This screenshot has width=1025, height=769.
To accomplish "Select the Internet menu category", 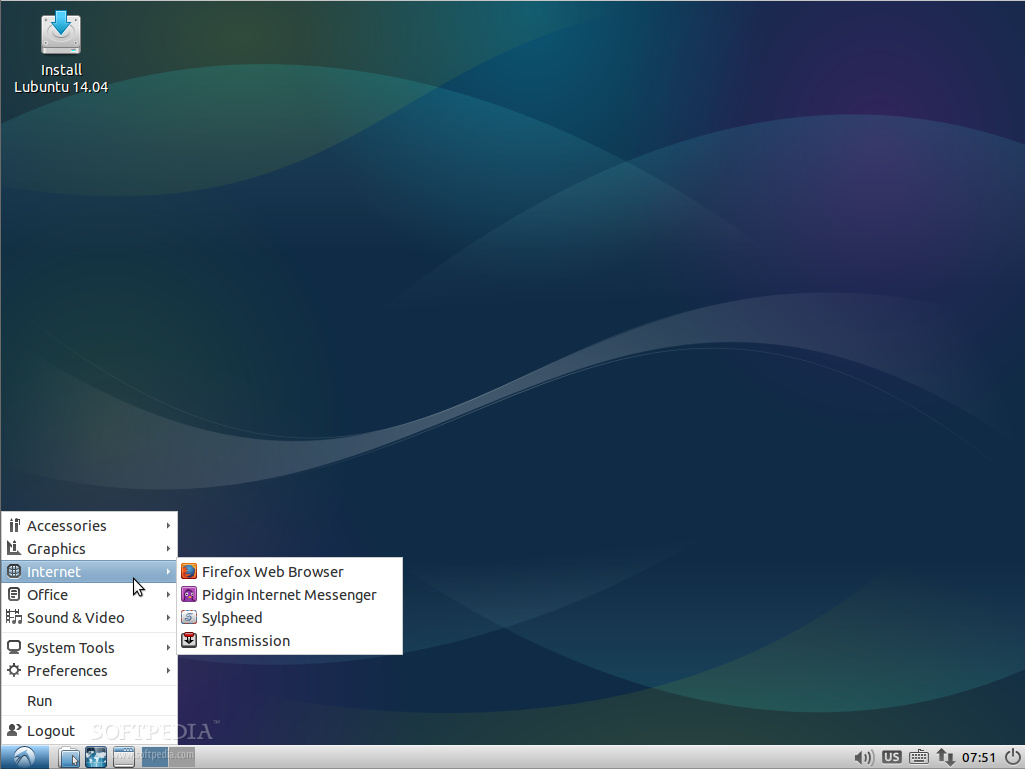I will 90,572.
